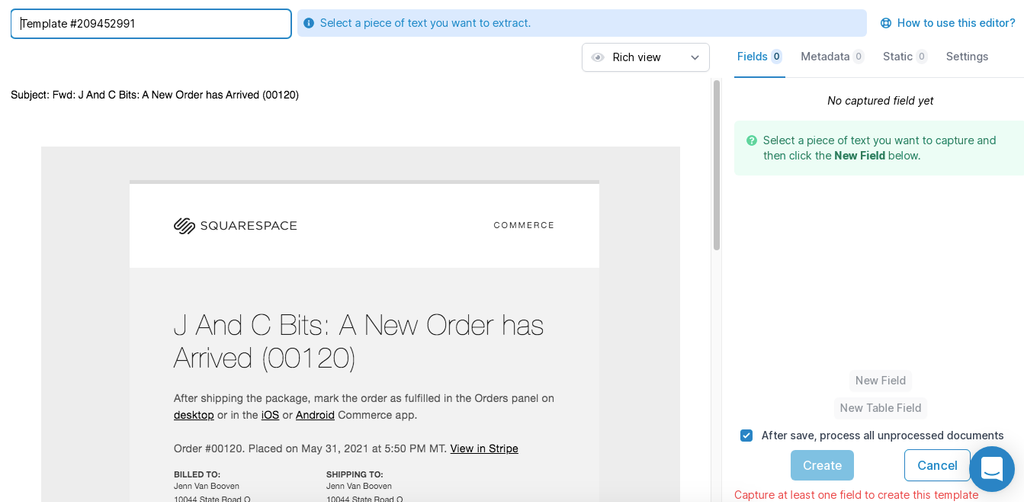This screenshot has width=1024, height=502.
Task: Click the 'BILLED TO:' label
Action: (197, 475)
